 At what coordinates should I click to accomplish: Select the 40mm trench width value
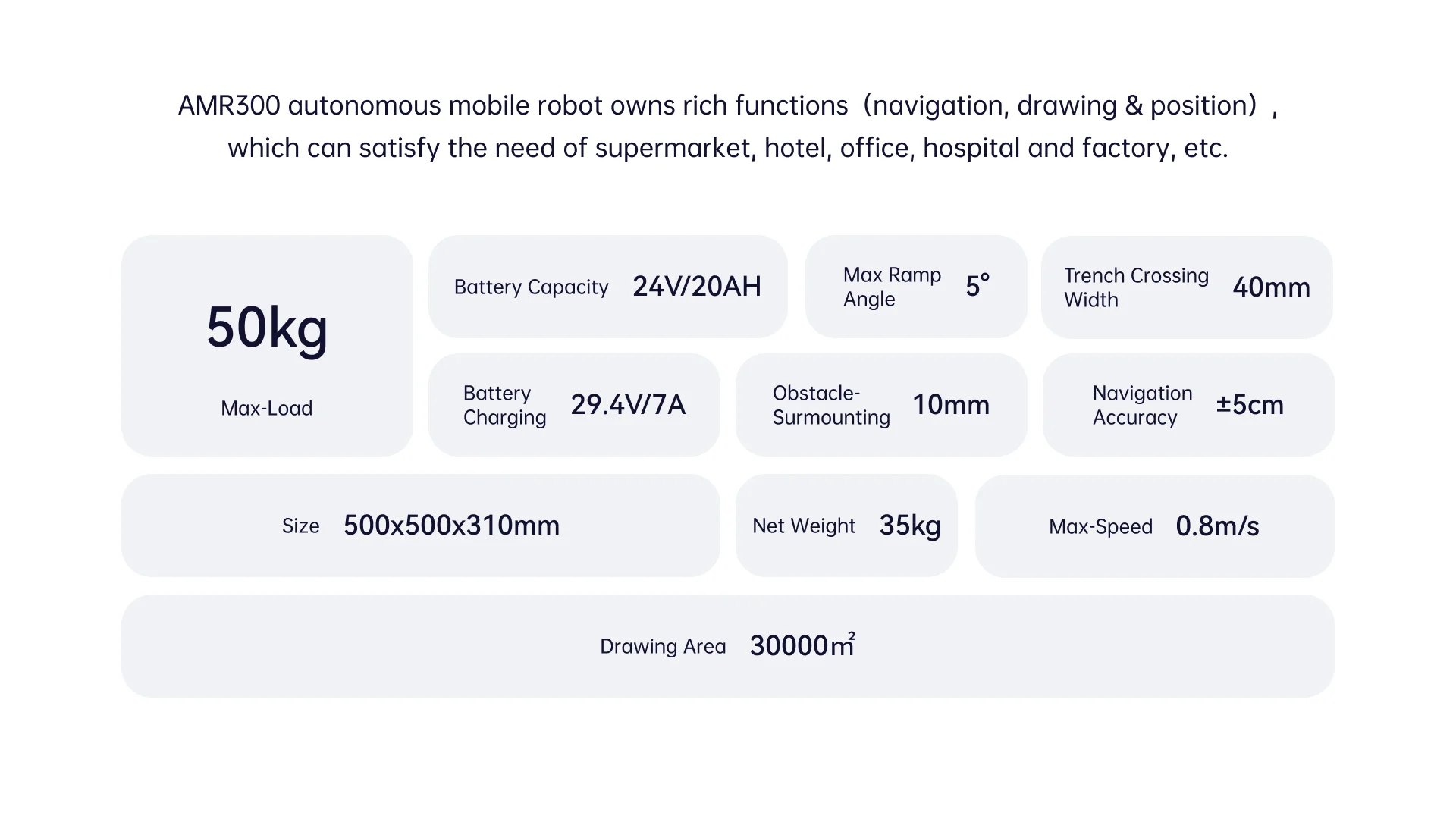(x=1271, y=287)
